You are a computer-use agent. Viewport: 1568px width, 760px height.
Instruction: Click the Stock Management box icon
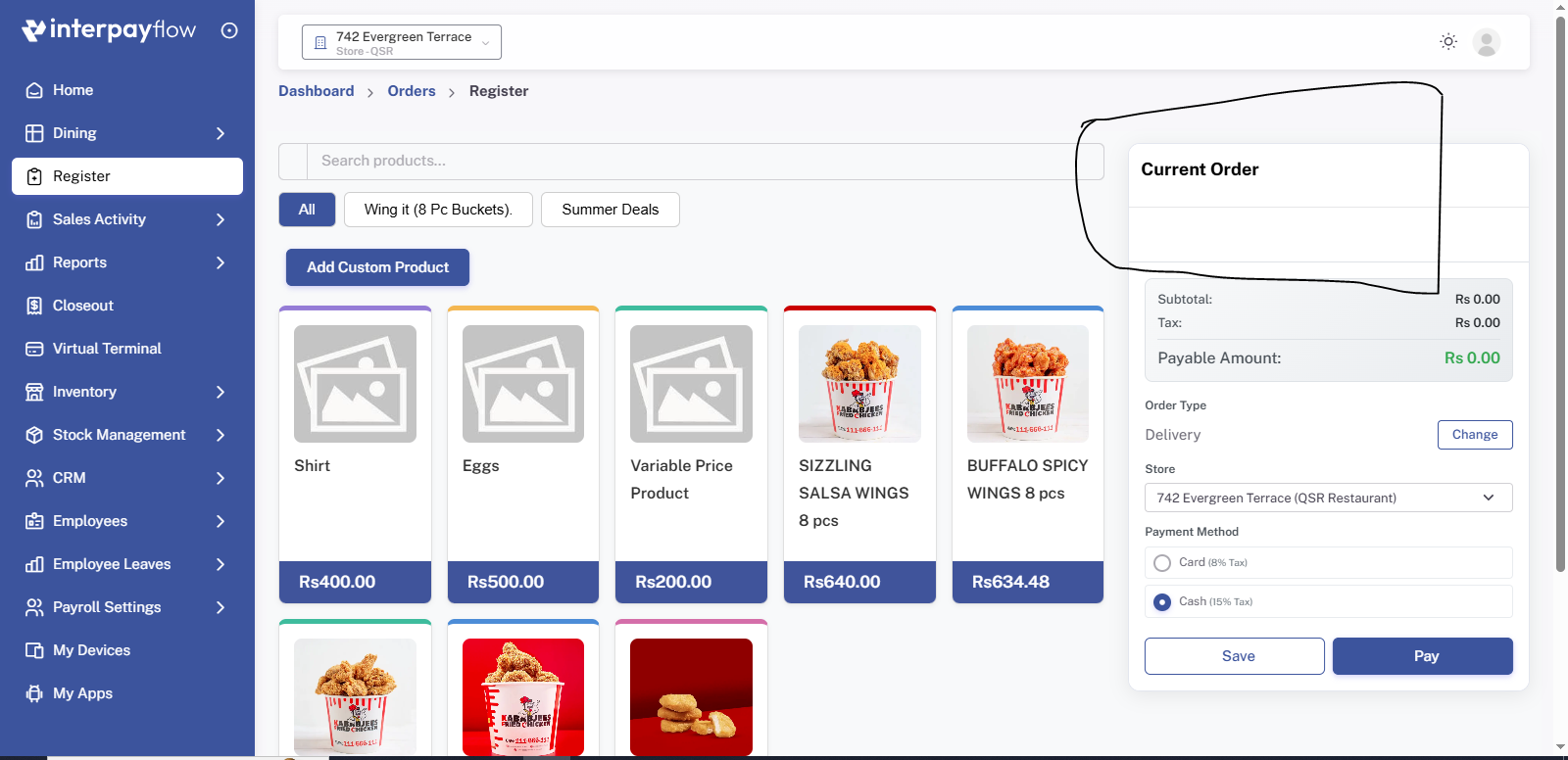[34, 435]
